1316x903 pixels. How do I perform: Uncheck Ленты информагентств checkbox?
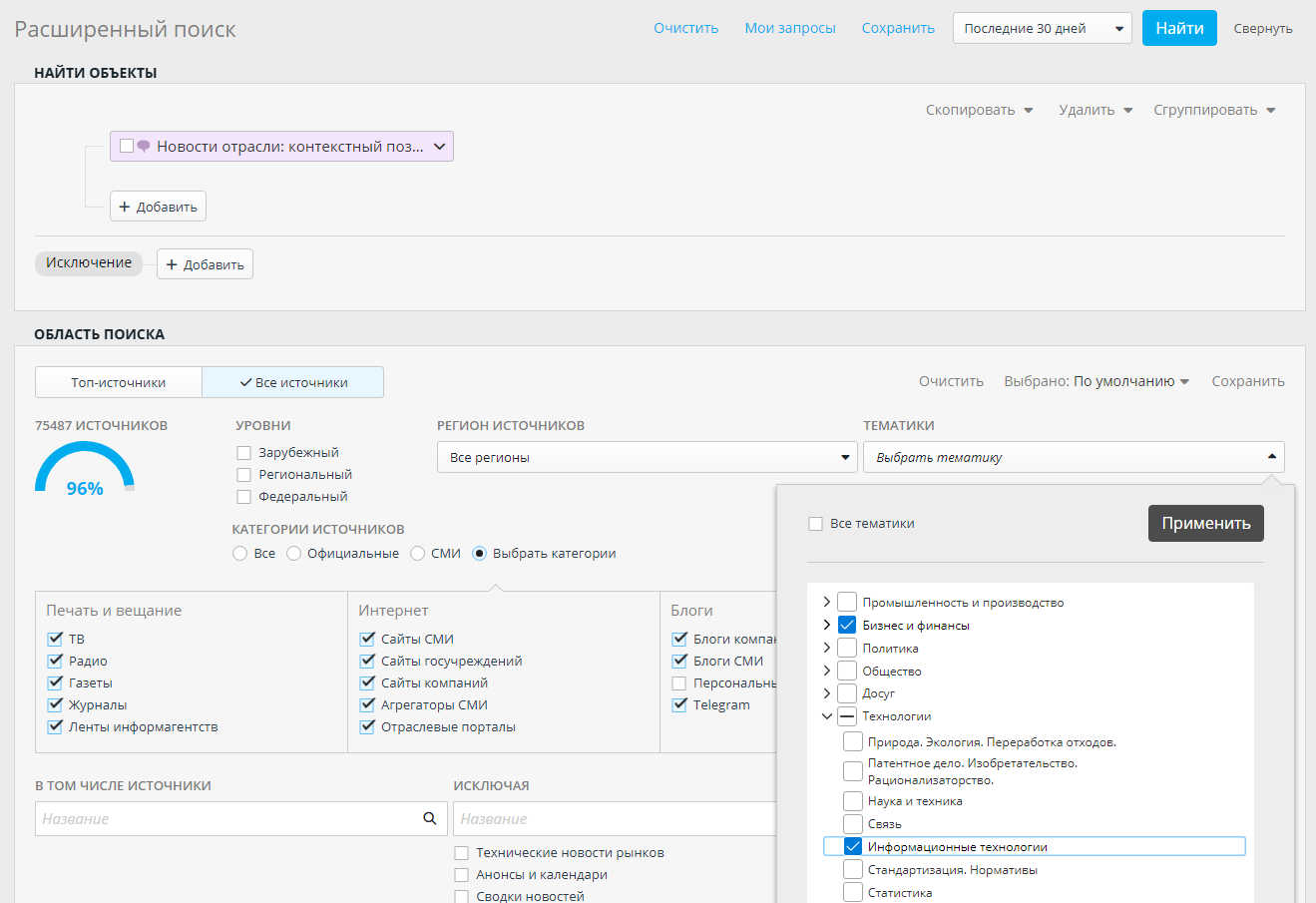coord(55,726)
